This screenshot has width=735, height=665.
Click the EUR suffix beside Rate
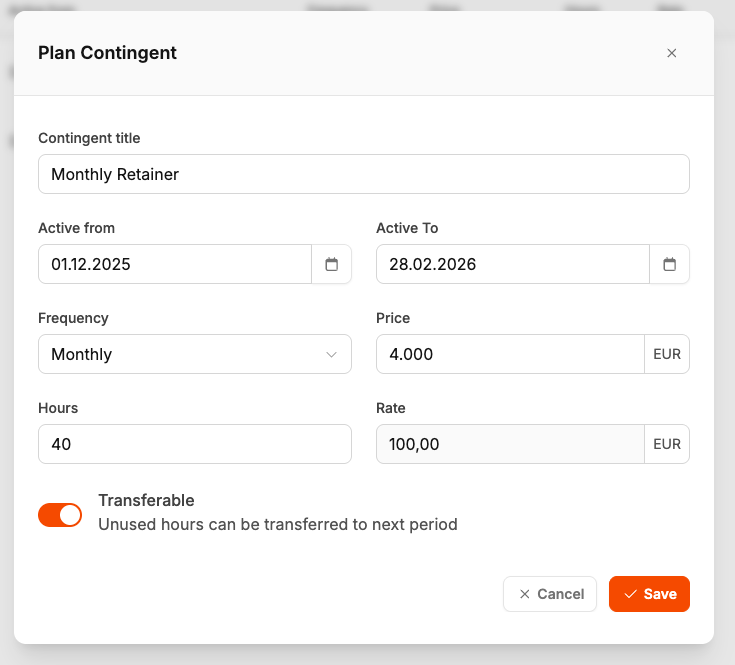[667, 444]
